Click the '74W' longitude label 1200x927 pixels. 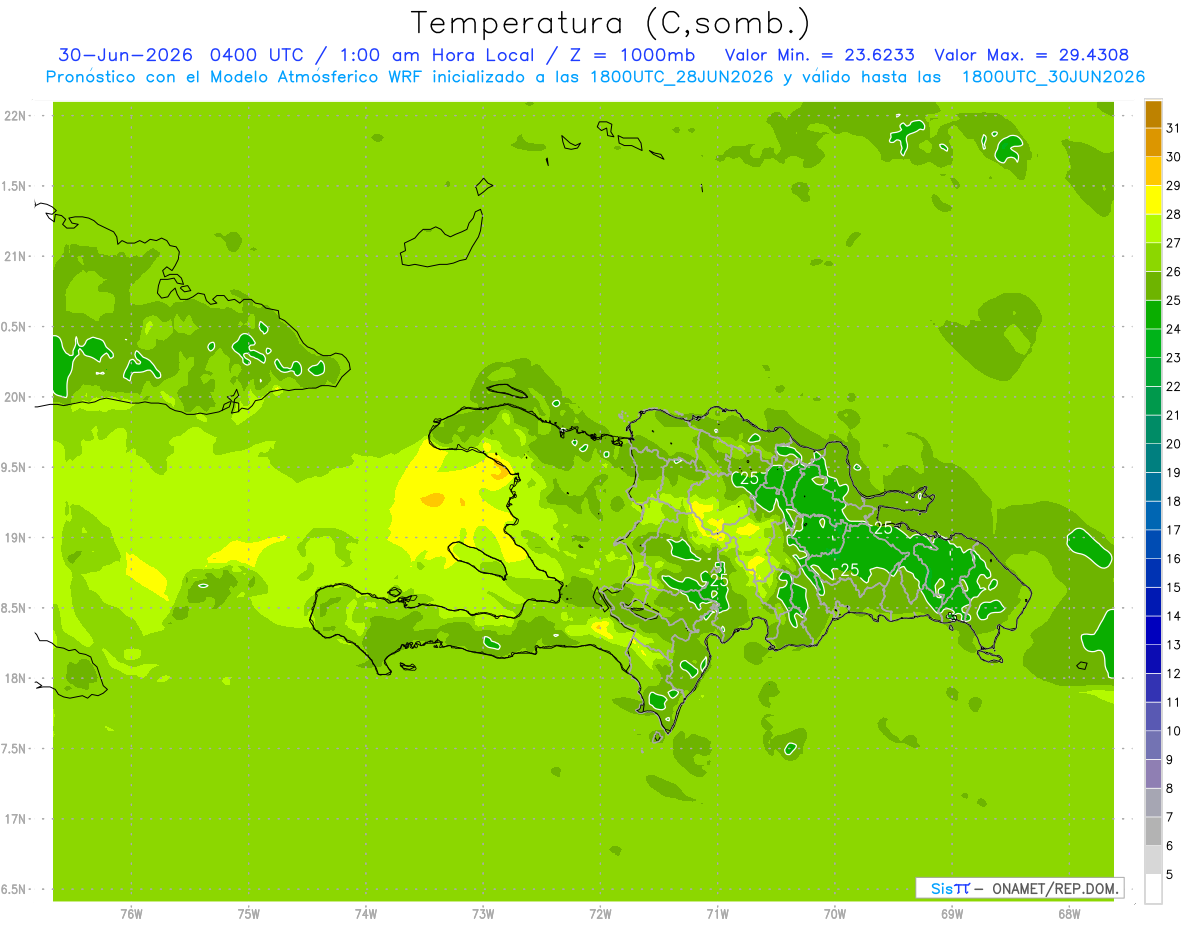[366, 913]
